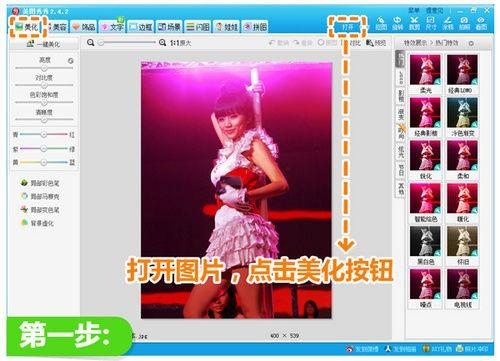This screenshot has height=361, width=500.
Task: Click the 黄-蓝 yellow-blue color slider
Action: pyautogui.click(x=44, y=162)
